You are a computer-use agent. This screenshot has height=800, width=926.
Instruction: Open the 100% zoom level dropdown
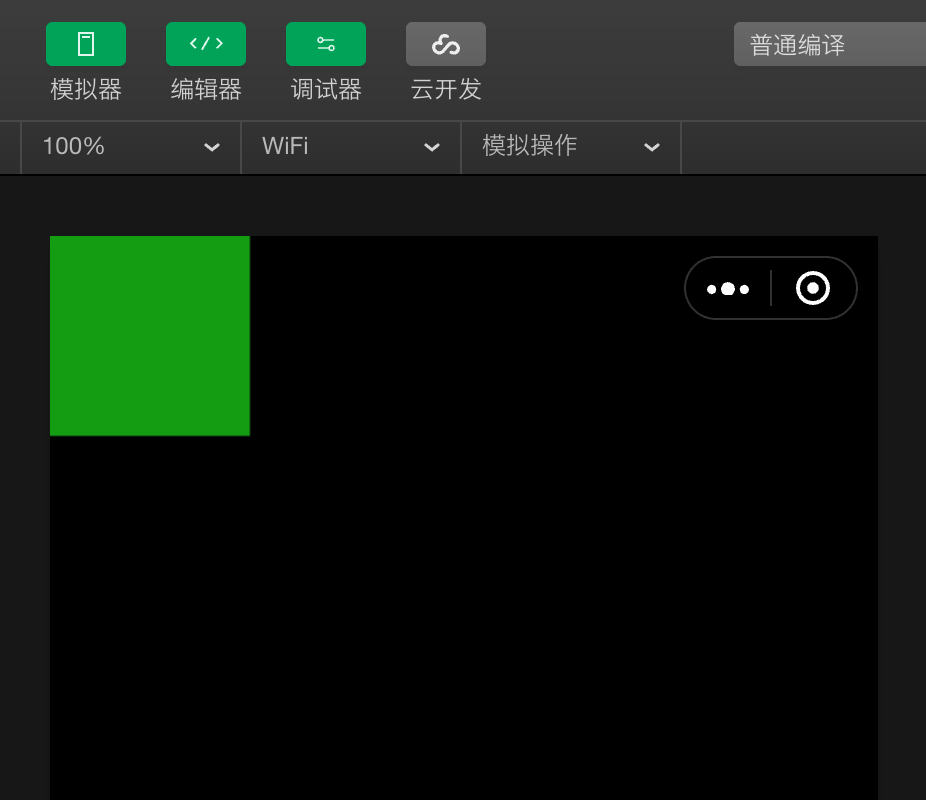pos(130,147)
